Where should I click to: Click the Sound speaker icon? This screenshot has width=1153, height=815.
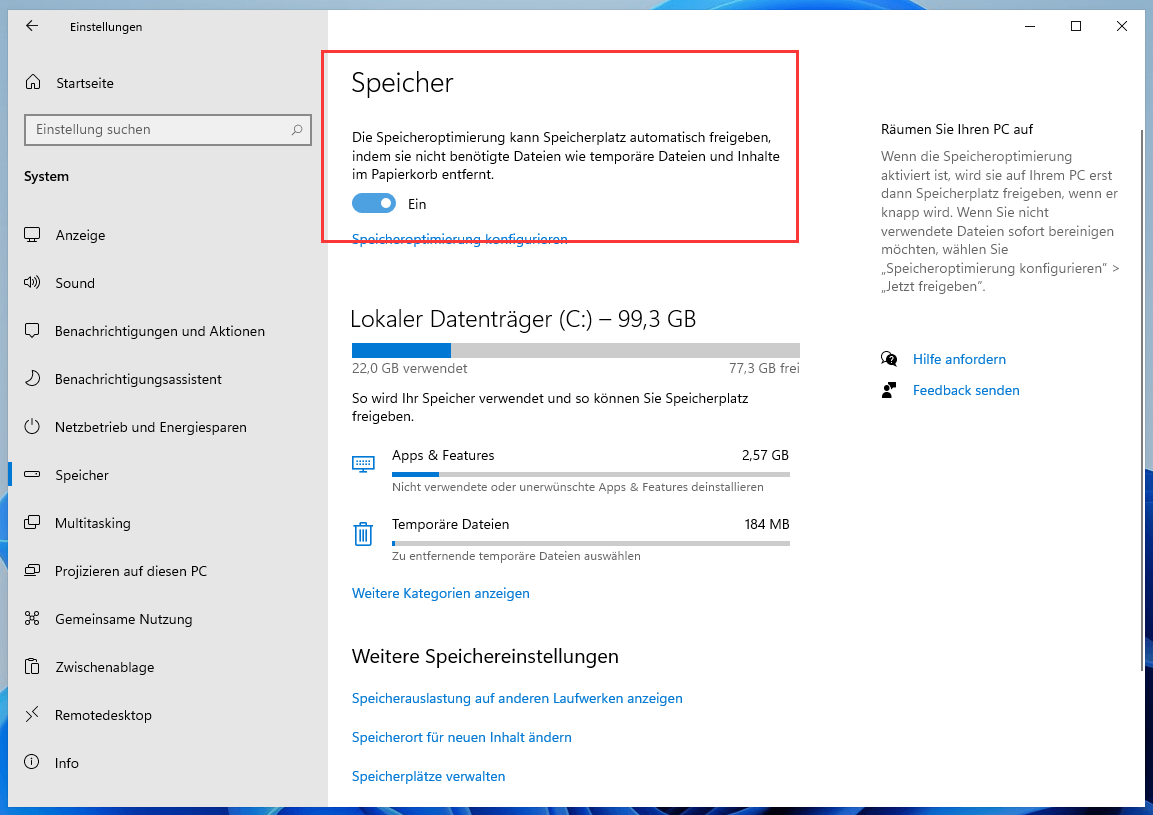pyautogui.click(x=33, y=283)
